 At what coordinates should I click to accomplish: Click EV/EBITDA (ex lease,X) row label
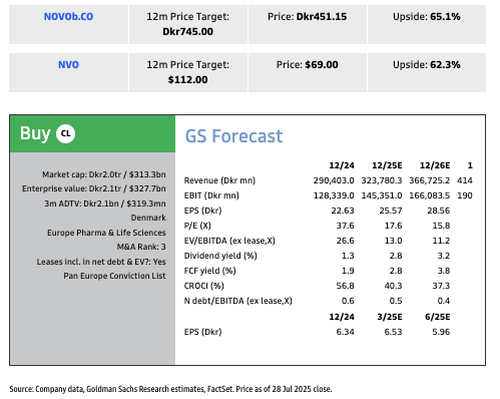(x=230, y=241)
